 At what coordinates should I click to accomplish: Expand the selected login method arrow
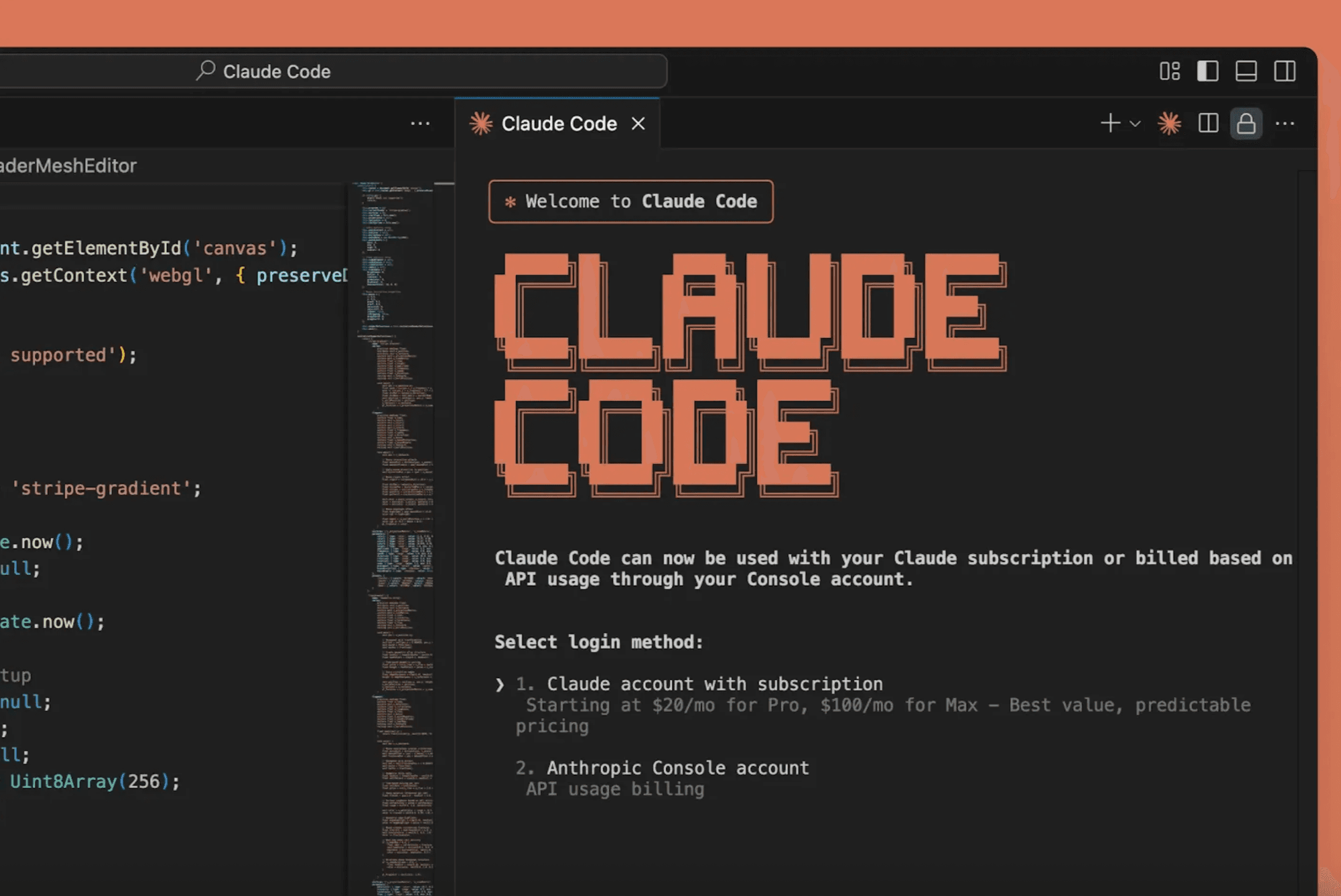point(500,683)
